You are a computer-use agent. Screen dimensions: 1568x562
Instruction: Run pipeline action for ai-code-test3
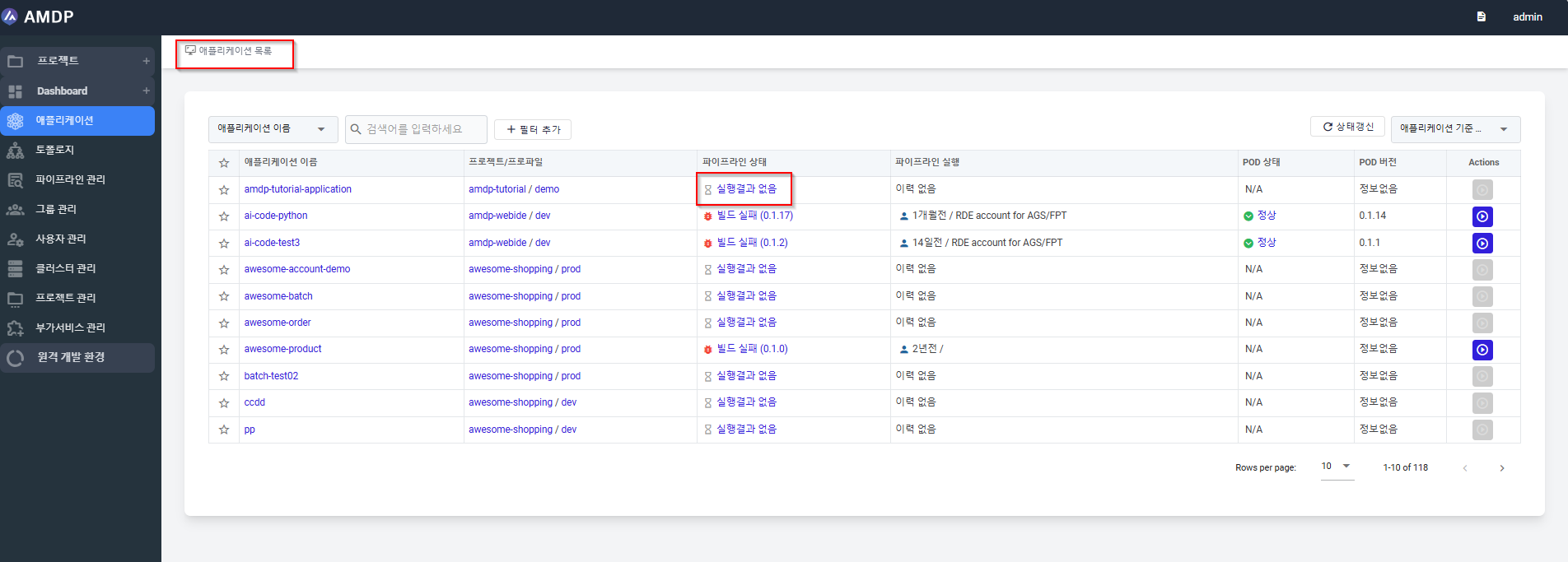point(1482,244)
